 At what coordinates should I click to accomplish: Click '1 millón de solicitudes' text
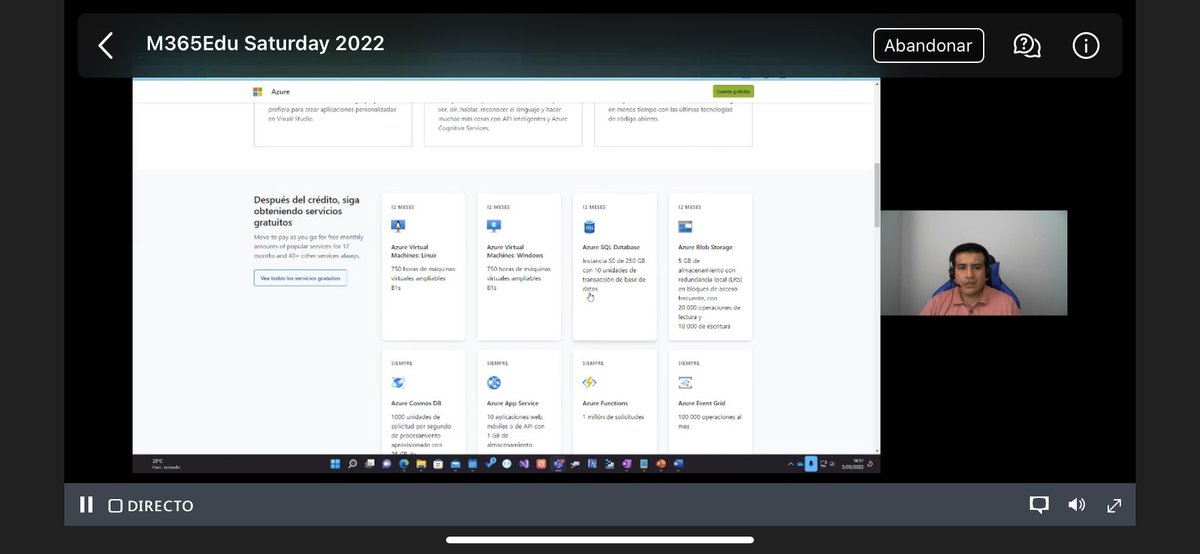tap(613, 416)
